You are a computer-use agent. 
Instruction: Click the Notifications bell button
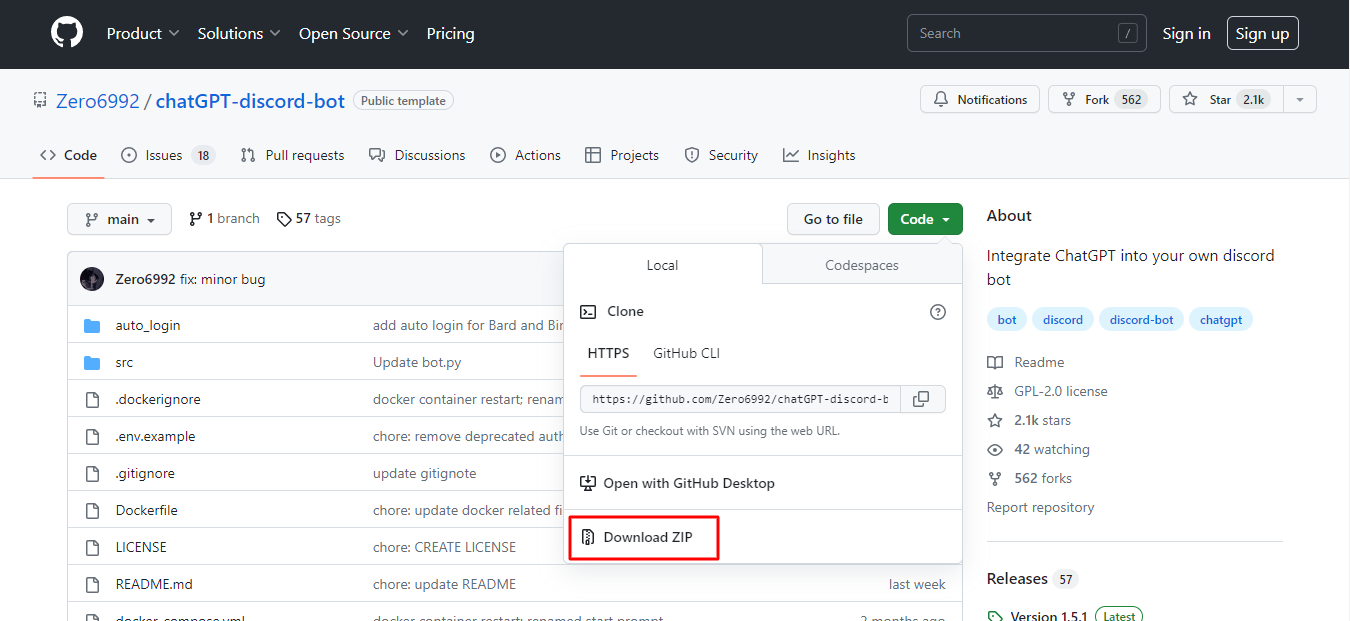click(x=980, y=100)
